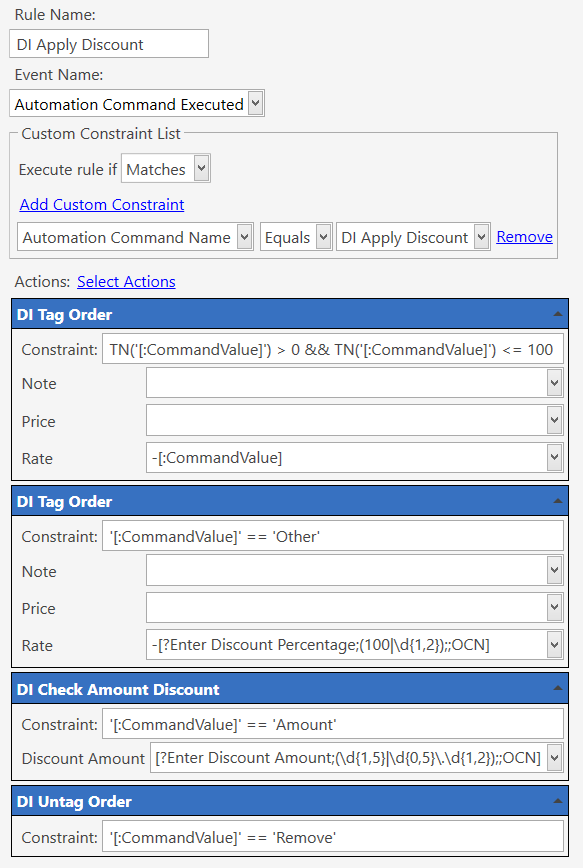Image resolution: width=583 pixels, height=868 pixels.
Task: Open the Equals operator dropdown
Action: click(323, 237)
